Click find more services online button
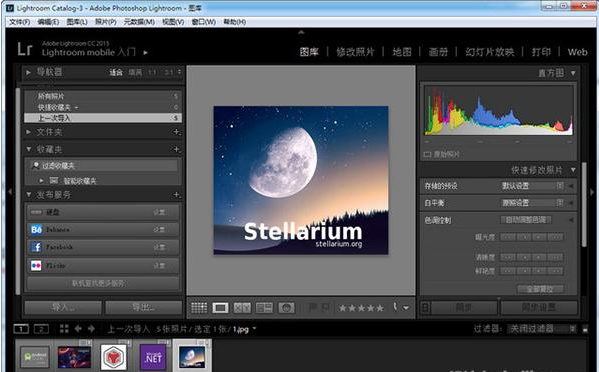Image resolution: width=599 pixels, height=372 pixels. (102, 283)
